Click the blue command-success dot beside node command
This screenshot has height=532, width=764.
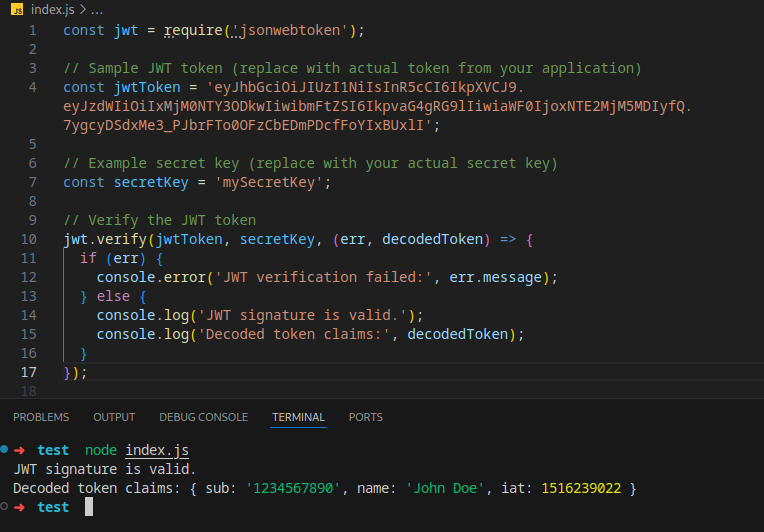pyautogui.click(x=4, y=449)
